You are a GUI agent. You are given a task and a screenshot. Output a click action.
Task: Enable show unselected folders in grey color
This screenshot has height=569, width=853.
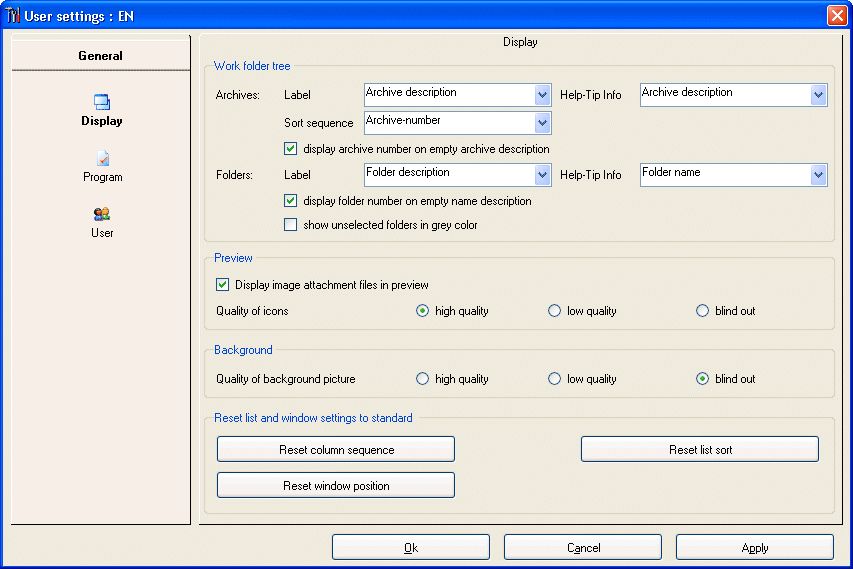290,225
